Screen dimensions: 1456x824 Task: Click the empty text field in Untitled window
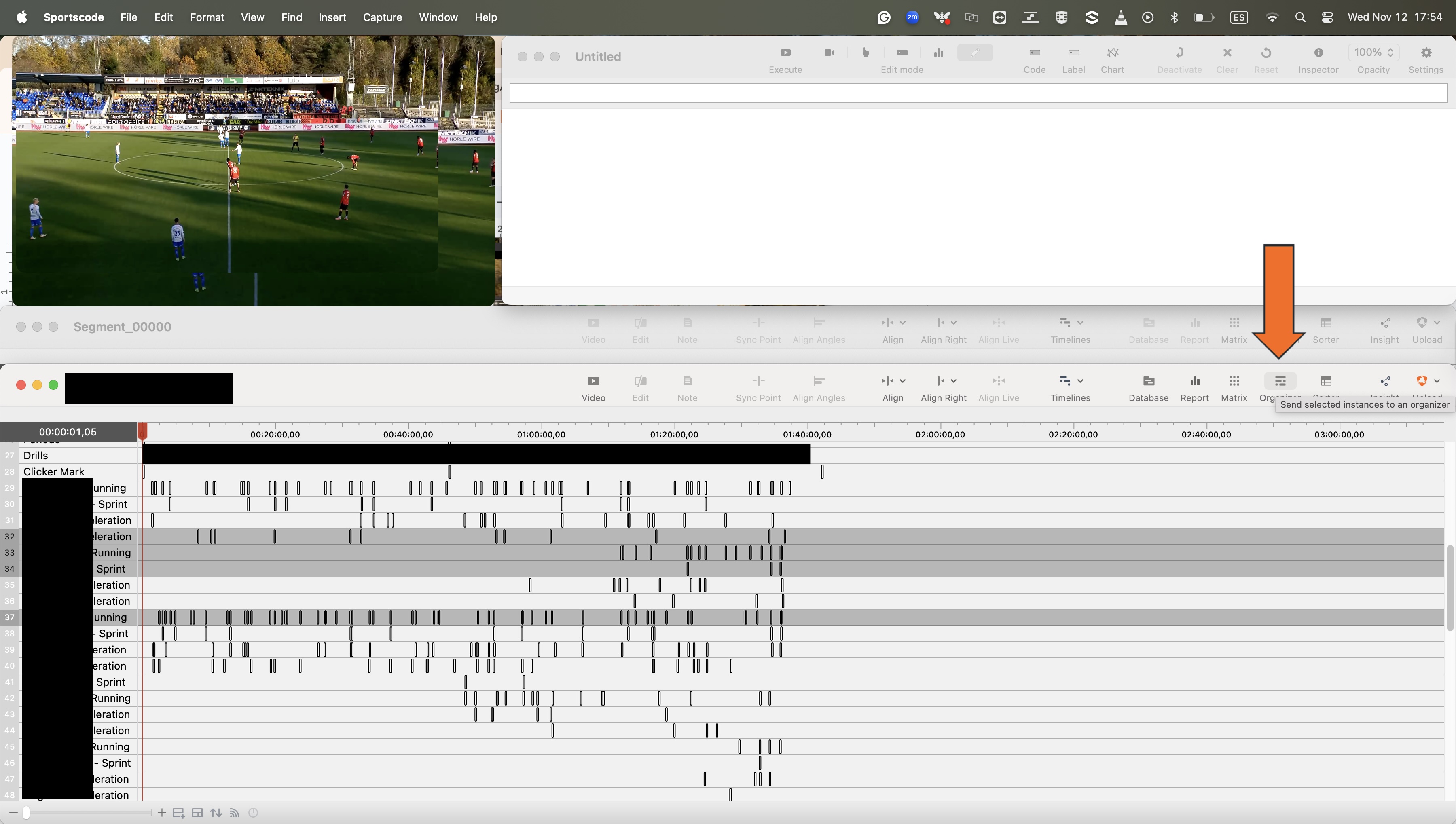coord(978,93)
